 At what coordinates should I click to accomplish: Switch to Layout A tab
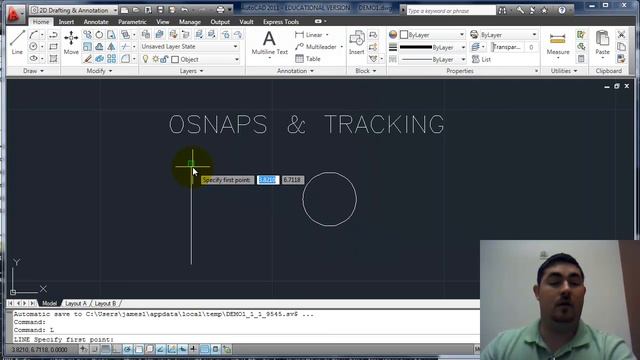(x=76, y=303)
